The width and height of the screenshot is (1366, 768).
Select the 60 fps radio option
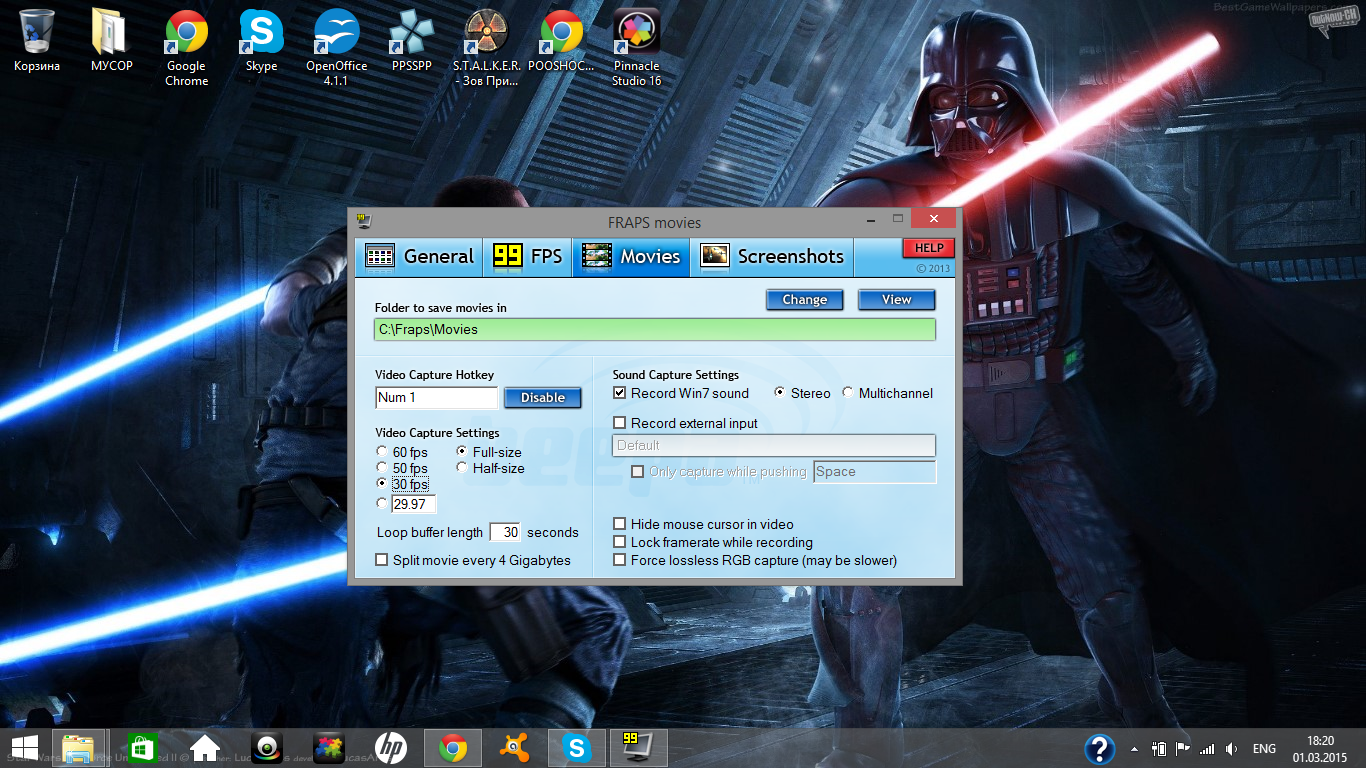382,452
